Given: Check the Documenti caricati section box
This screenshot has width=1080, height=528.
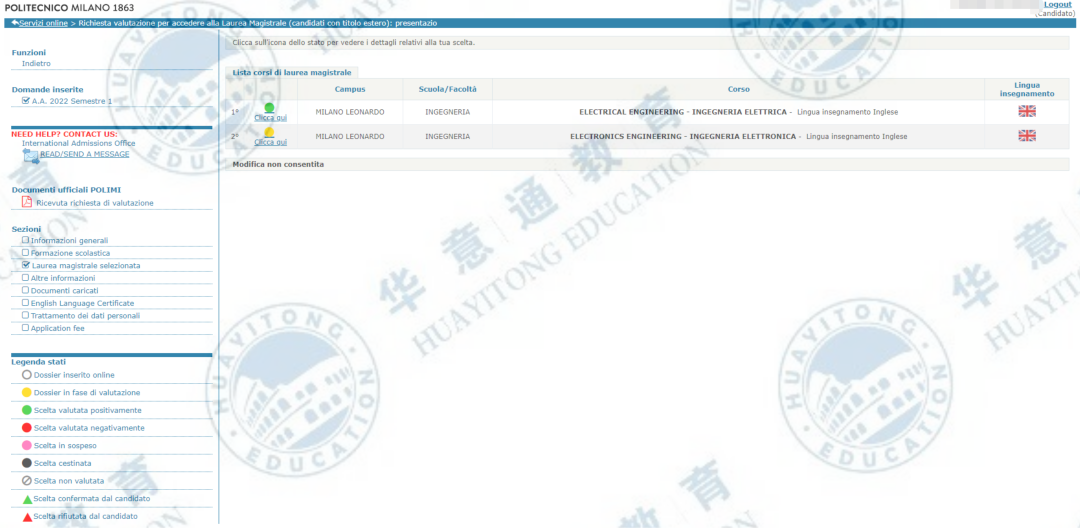Looking at the screenshot, I should click(25, 290).
